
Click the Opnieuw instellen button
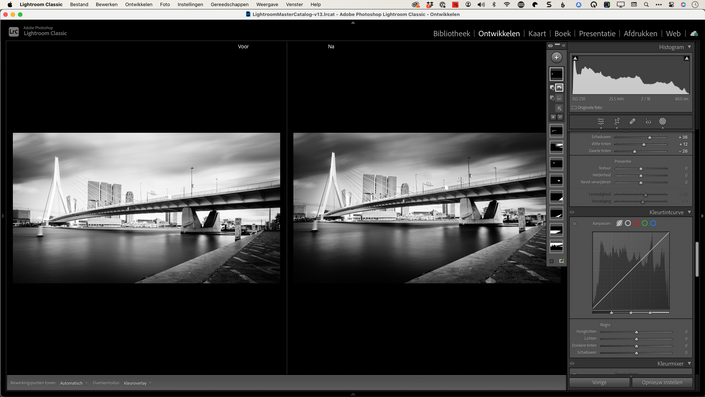(x=662, y=382)
